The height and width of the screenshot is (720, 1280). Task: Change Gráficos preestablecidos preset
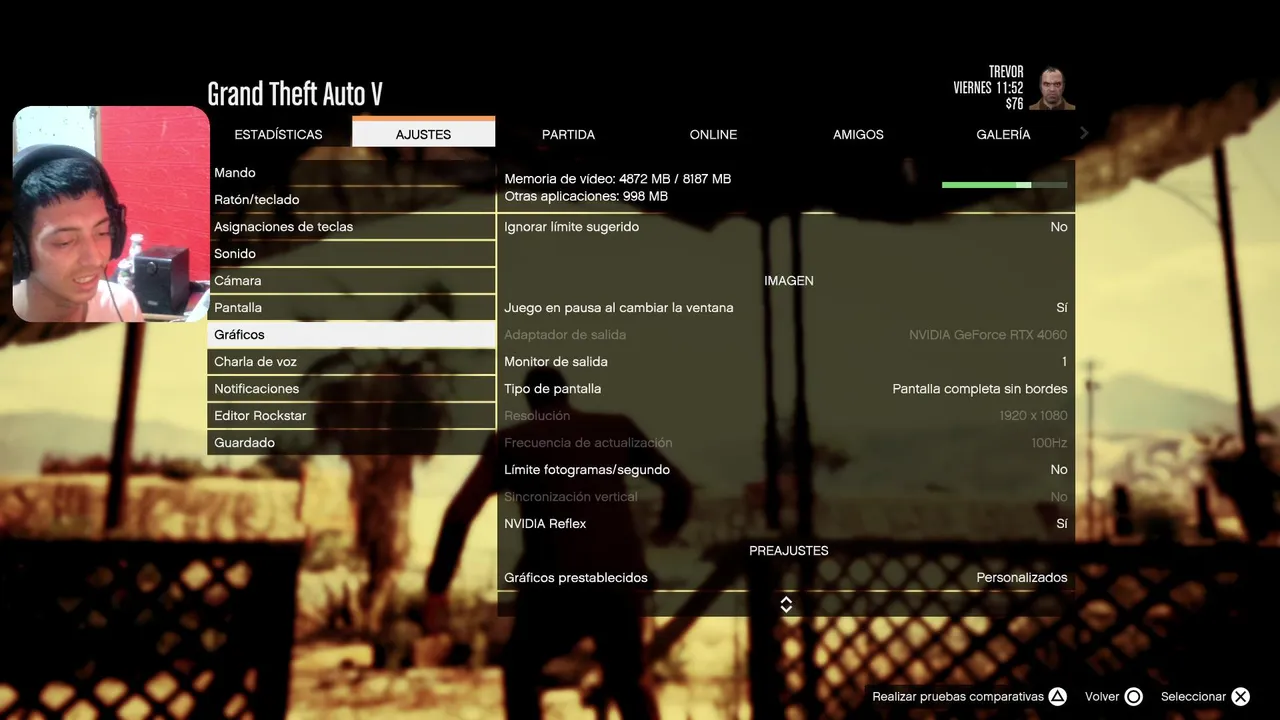[786, 578]
